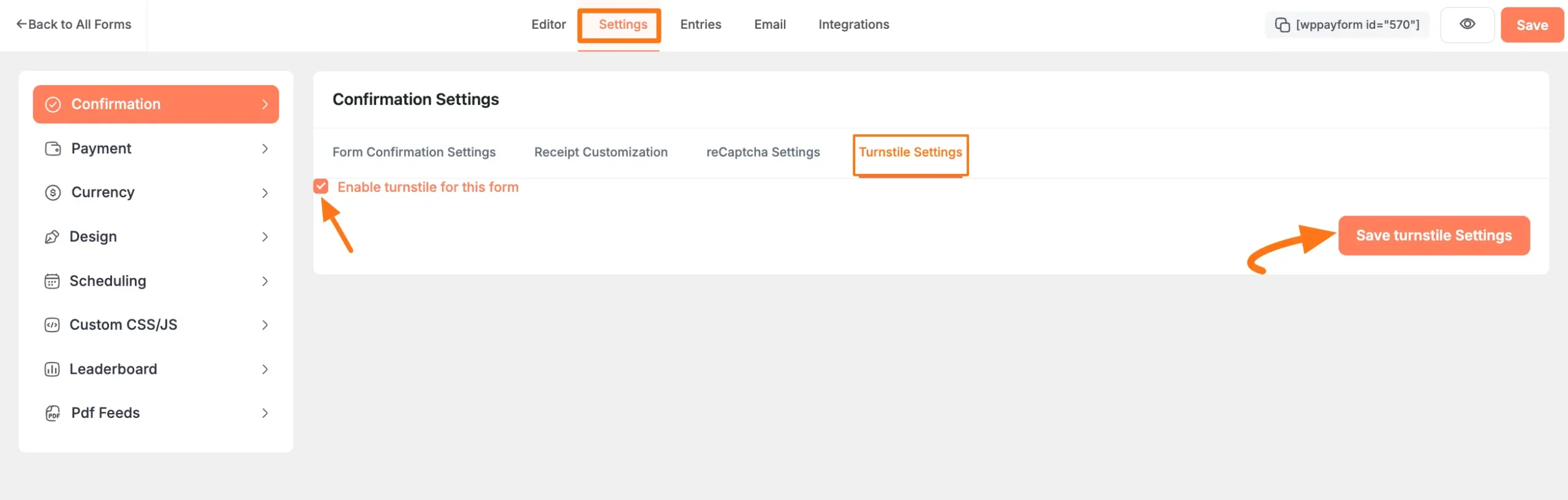Click the Confirmation checkmark icon in sidebar

(53, 104)
